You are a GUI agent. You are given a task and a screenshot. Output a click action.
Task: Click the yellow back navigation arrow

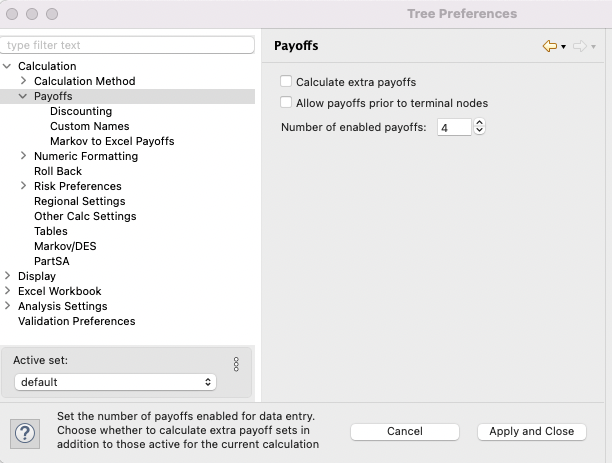550,46
